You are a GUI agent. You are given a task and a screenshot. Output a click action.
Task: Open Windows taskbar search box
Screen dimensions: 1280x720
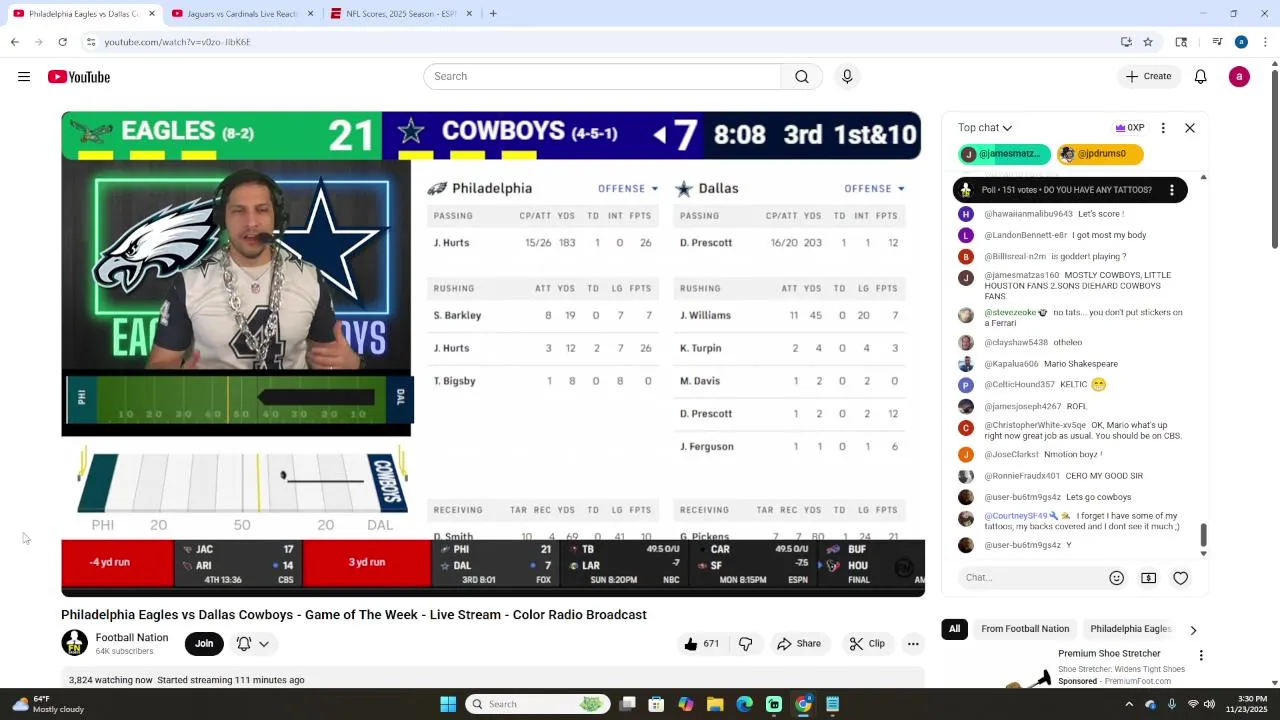tap(538, 704)
